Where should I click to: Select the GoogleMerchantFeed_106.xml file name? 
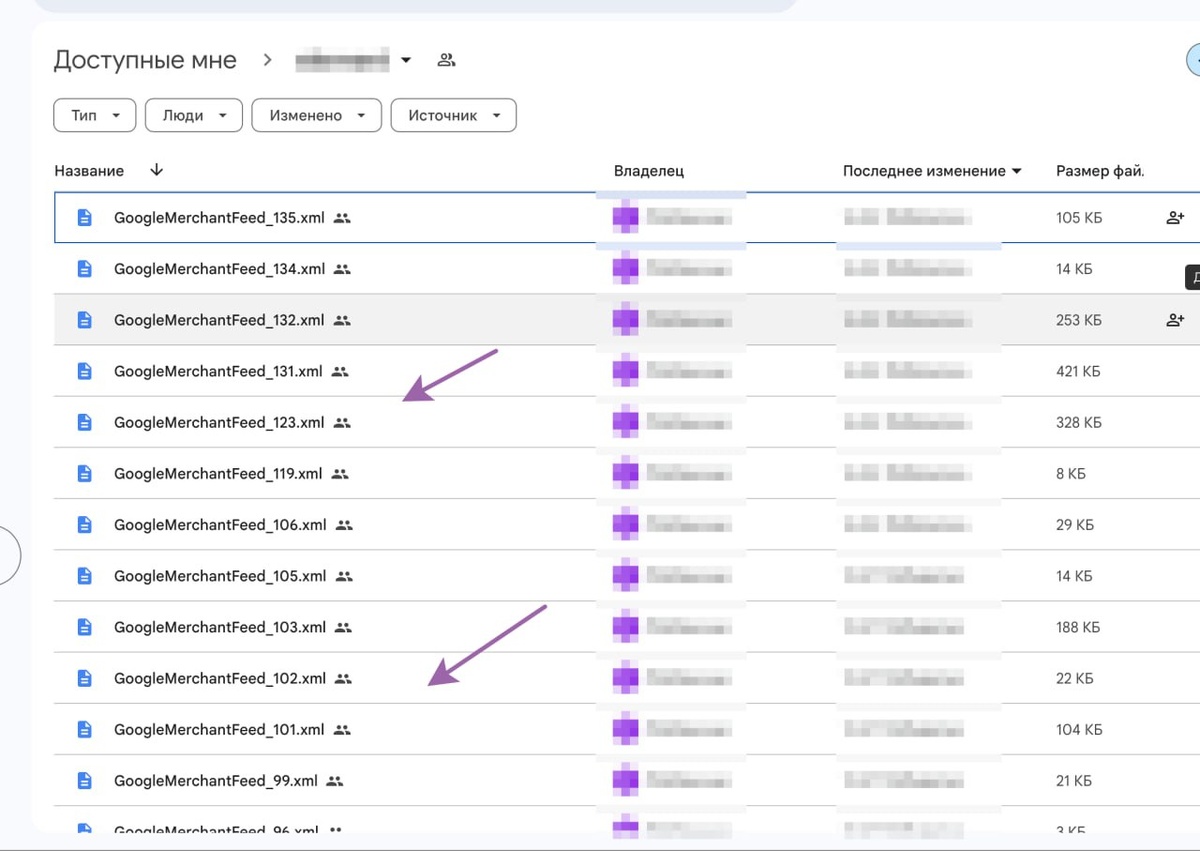pos(220,524)
